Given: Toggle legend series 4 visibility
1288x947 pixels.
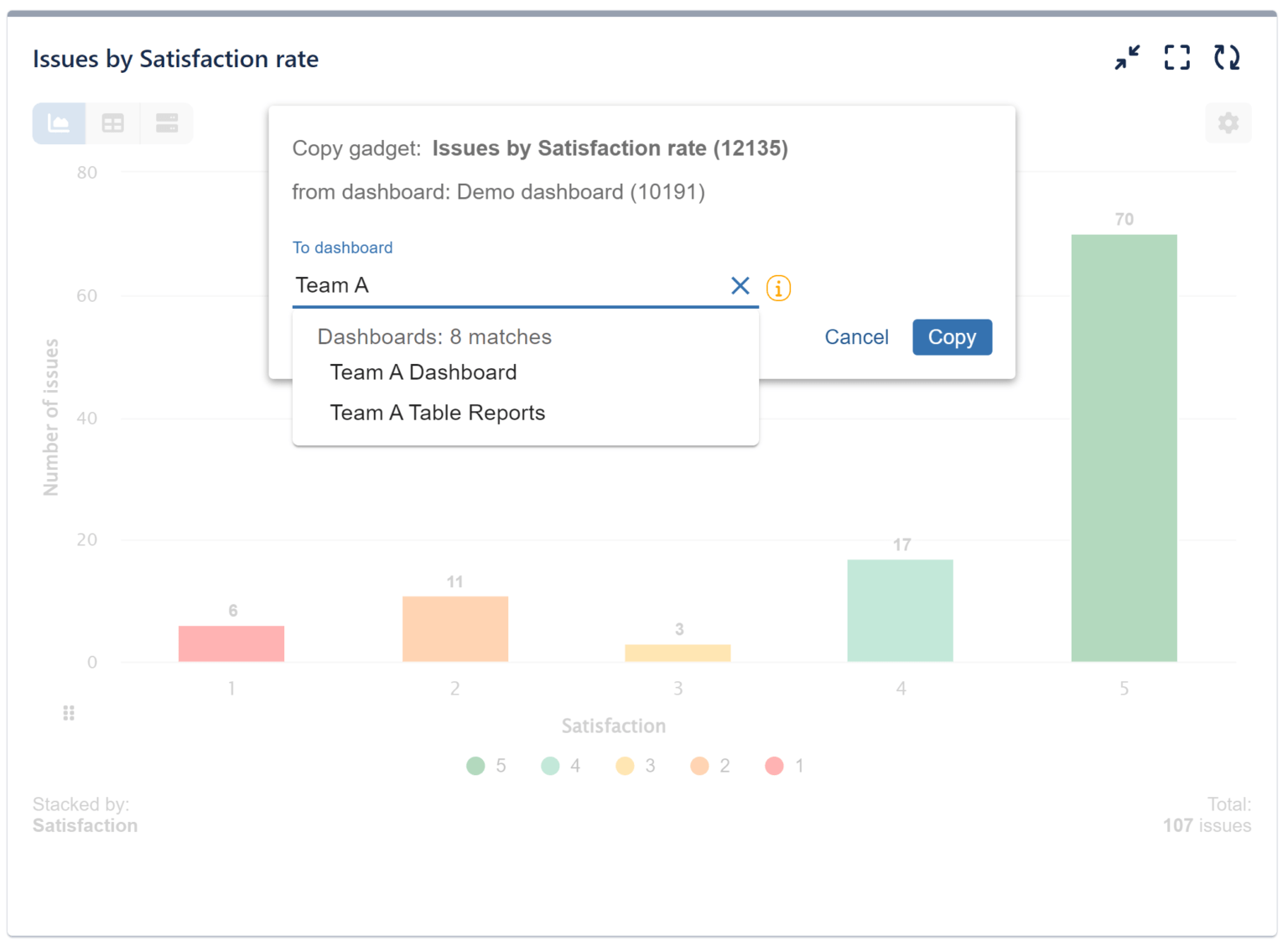Looking at the screenshot, I should coord(561,766).
